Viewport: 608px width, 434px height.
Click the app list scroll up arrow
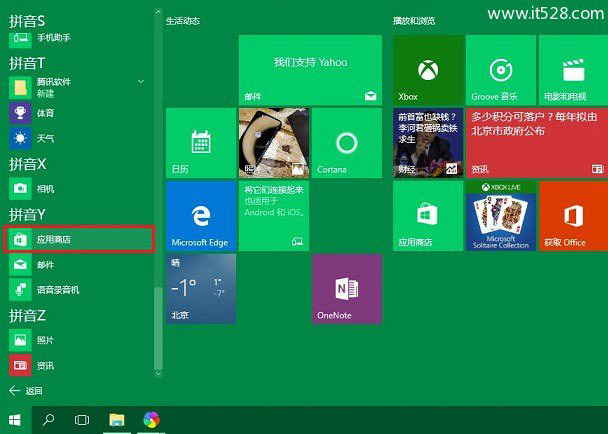coord(158,12)
